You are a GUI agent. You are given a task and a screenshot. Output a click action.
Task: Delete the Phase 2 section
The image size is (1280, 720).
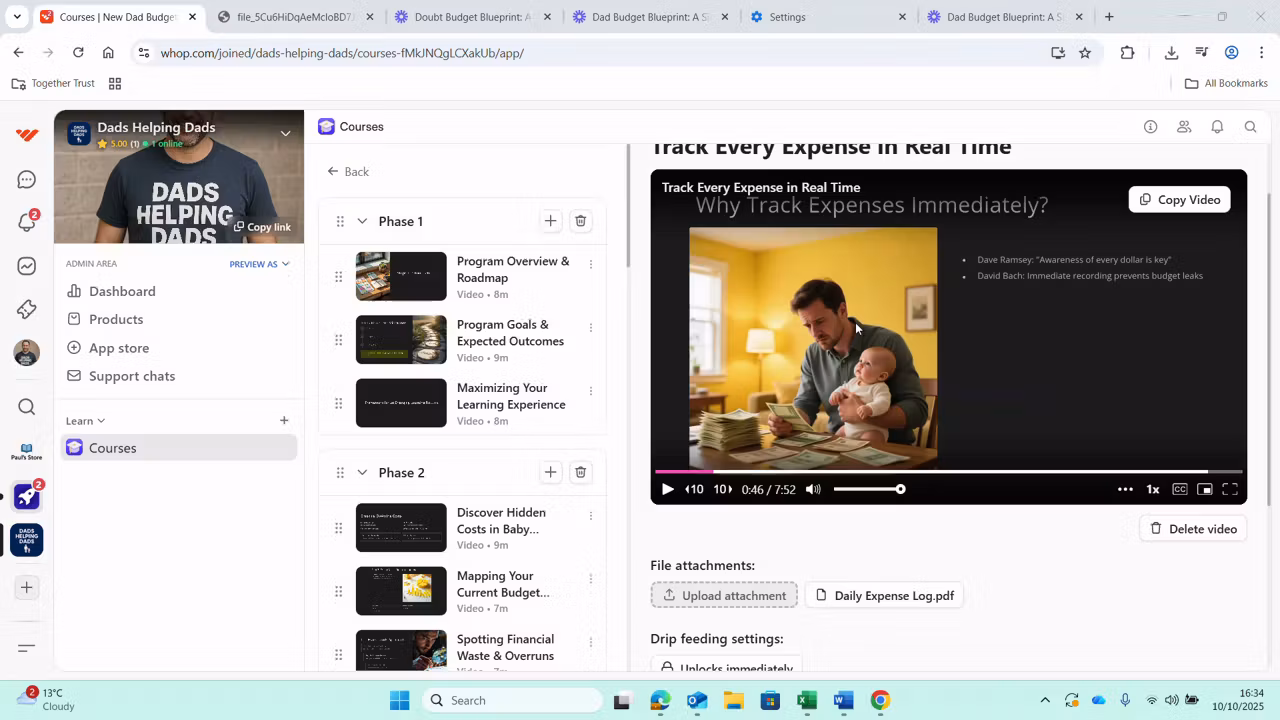580,472
